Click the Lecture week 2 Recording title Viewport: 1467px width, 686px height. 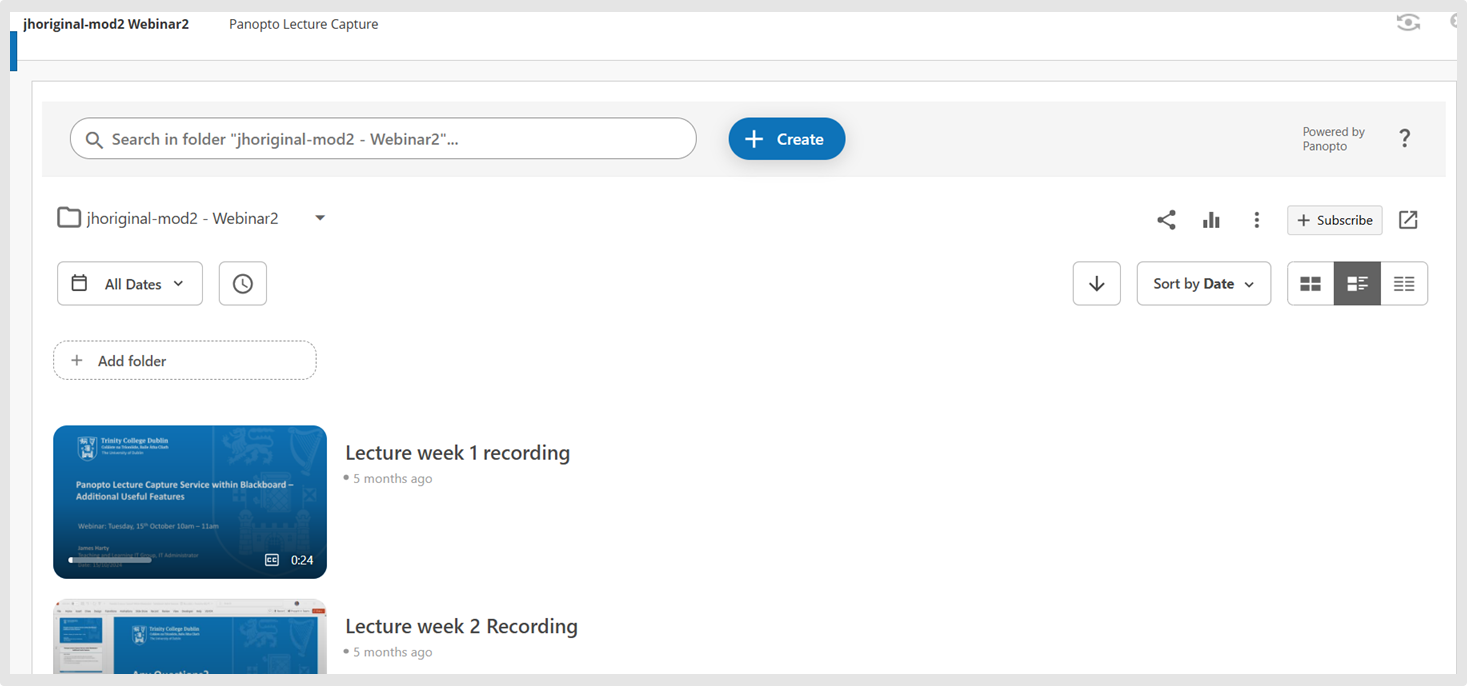tap(461, 627)
